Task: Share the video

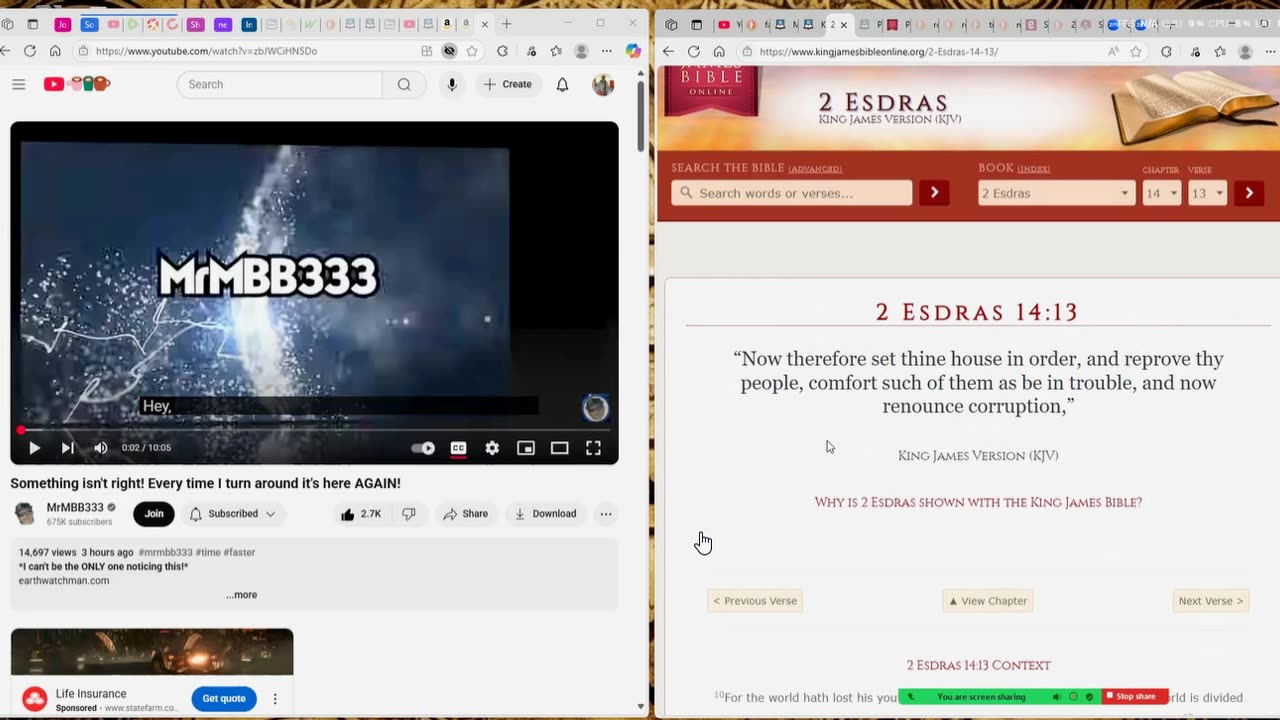Action: click(466, 514)
